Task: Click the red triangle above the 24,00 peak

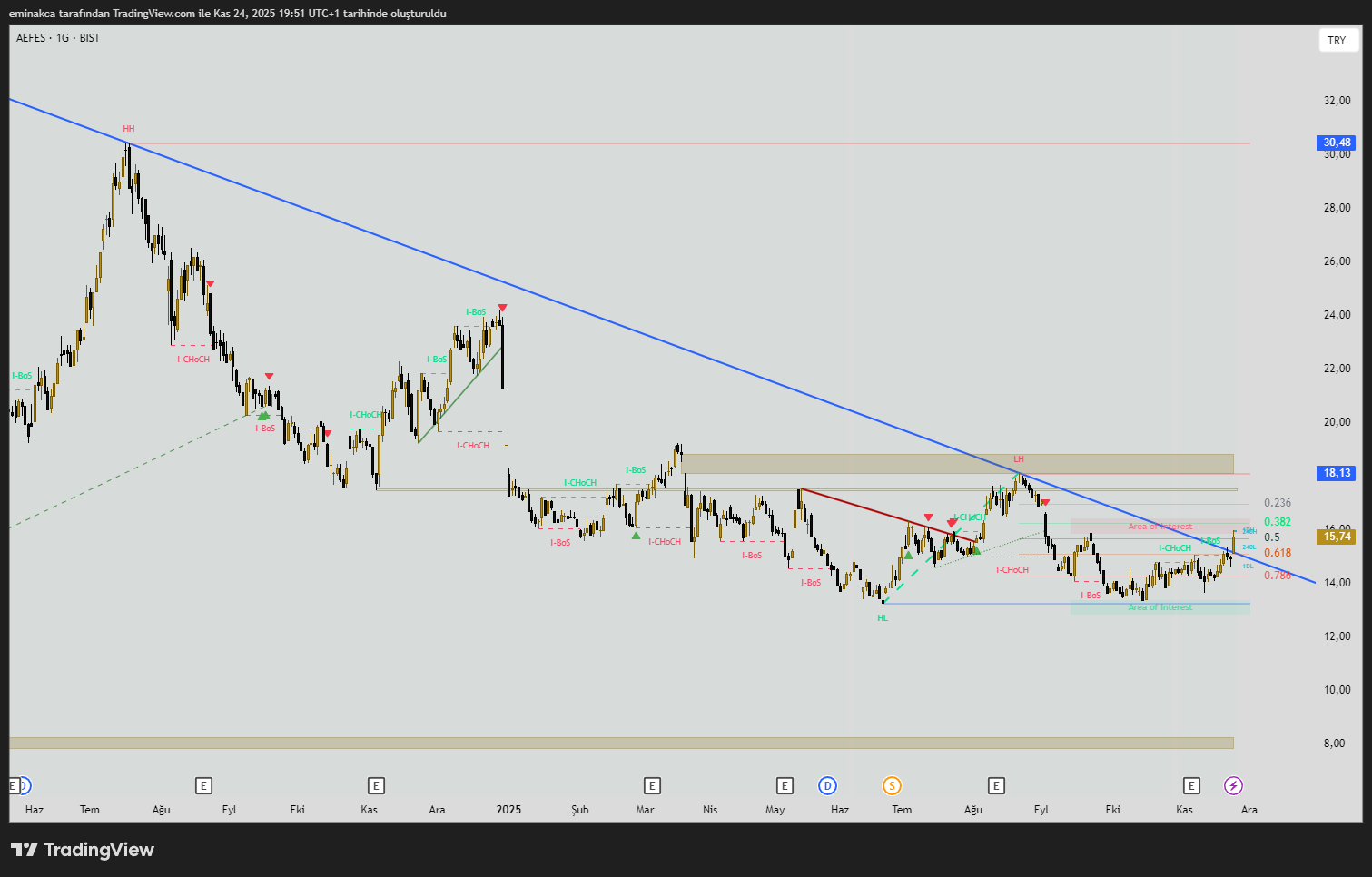Action: click(502, 309)
